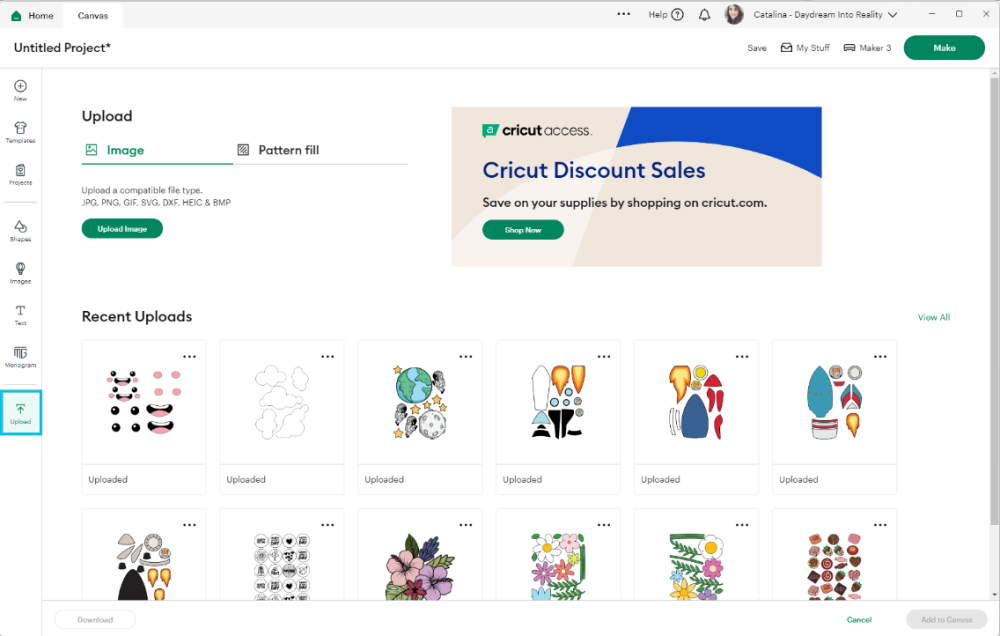Image resolution: width=1000 pixels, height=636 pixels.
Task: Open the Help question mark icon
Action: (x=677, y=15)
